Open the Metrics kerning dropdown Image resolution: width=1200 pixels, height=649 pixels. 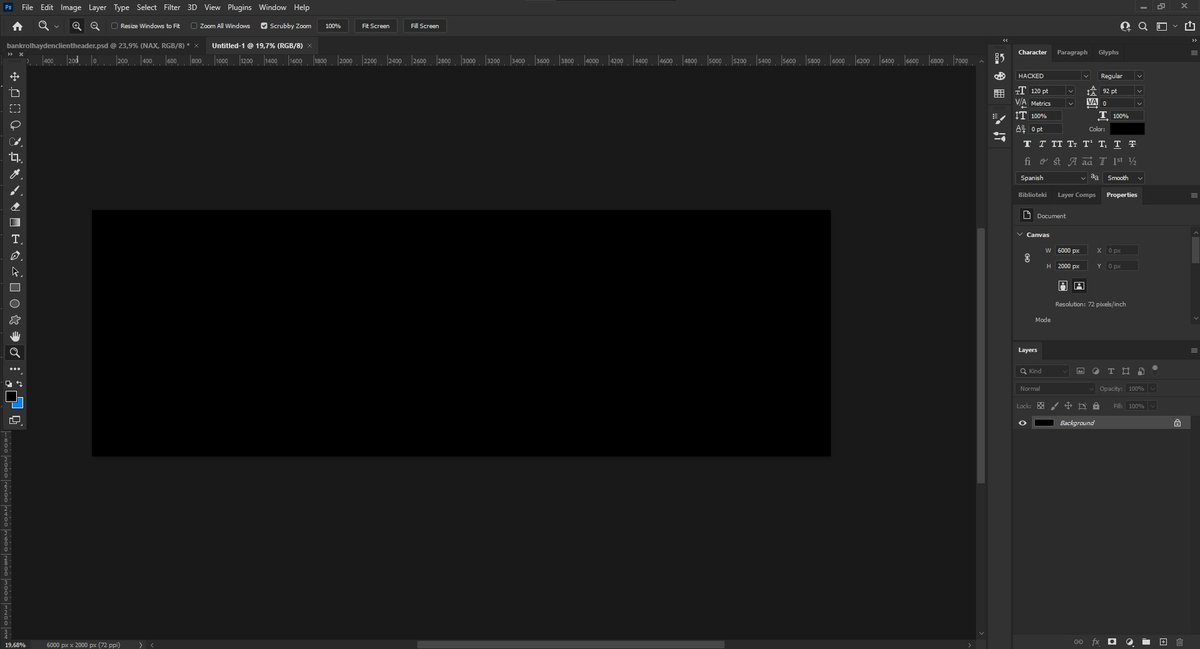pos(1070,103)
